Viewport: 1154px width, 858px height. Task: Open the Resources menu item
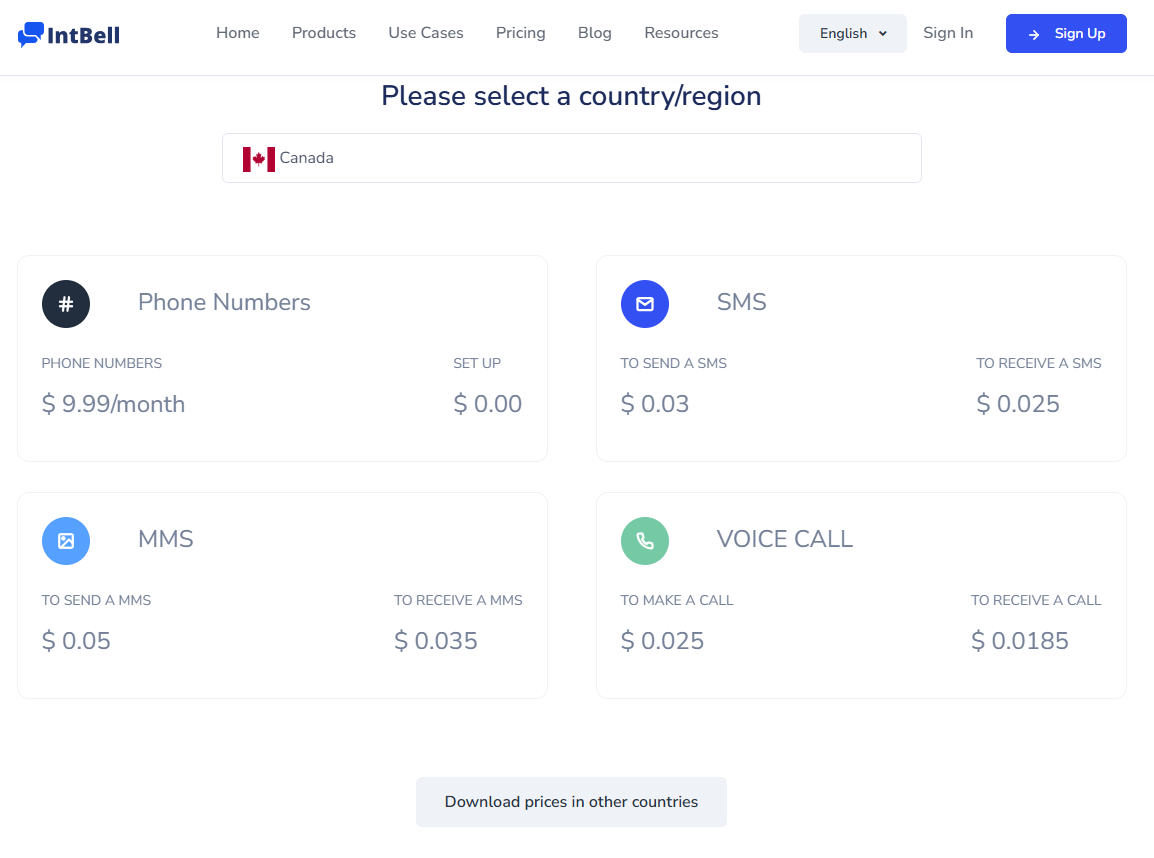(x=682, y=33)
